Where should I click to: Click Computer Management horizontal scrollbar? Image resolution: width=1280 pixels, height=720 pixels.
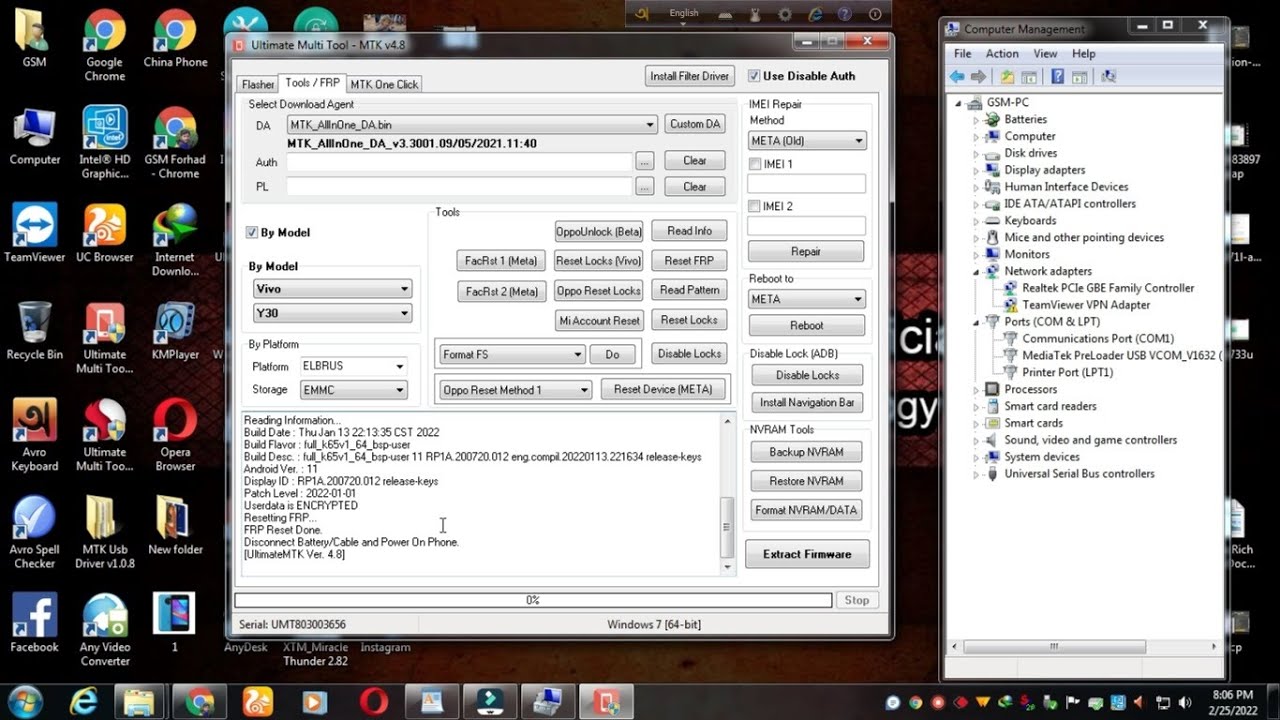1082,647
